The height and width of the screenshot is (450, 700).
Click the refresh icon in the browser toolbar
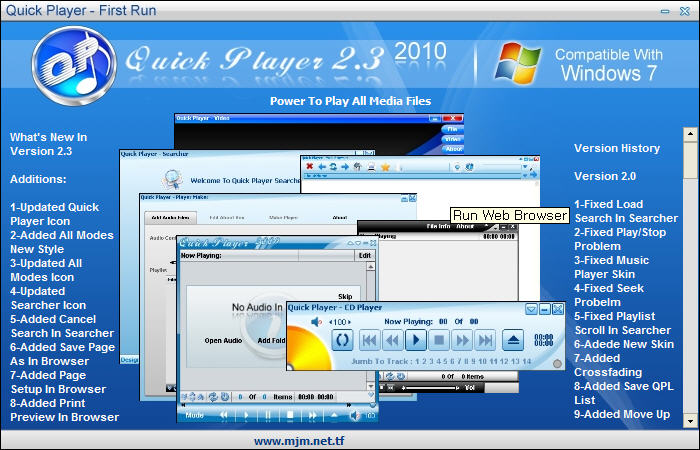(333, 167)
